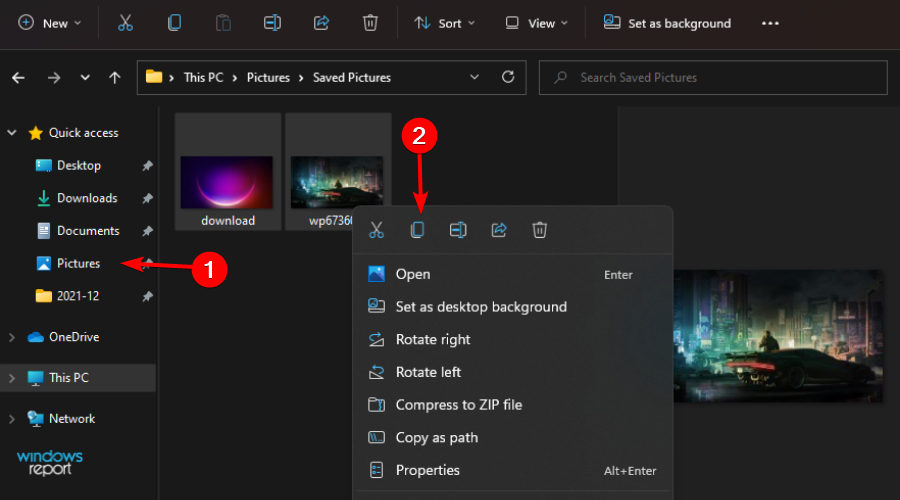Click the Cut scissors icon in the context menu
This screenshot has height=500, width=900.
[376, 230]
